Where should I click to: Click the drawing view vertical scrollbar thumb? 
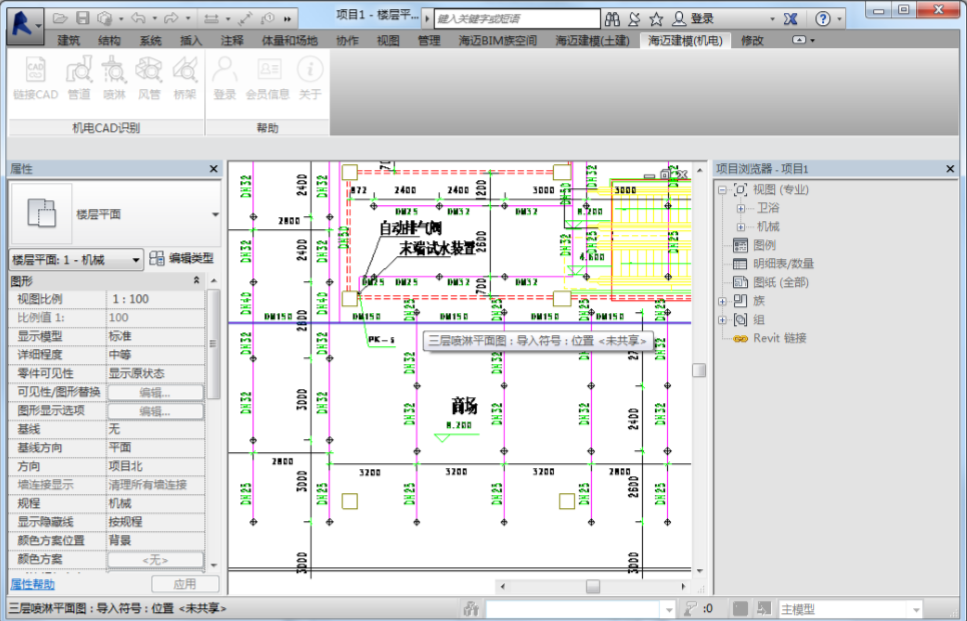pyautogui.click(x=699, y=370)
